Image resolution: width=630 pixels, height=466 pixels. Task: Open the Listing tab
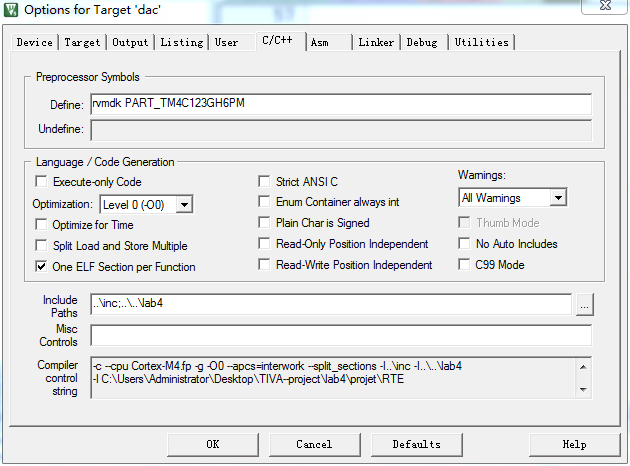(x=182, y=42)
